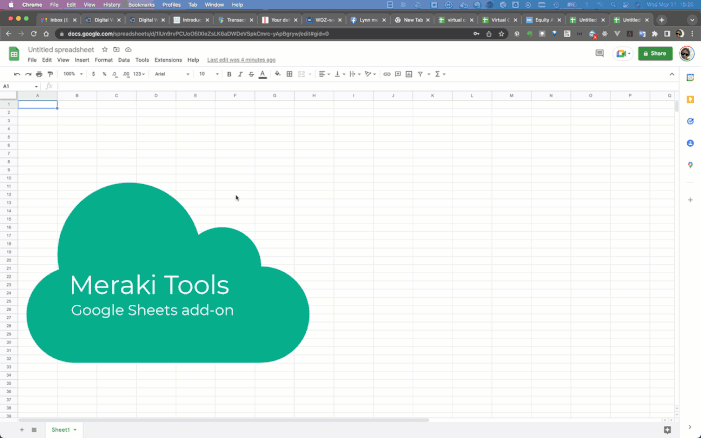
Task: Star the Untitled spreadsheet
Action: [105, 49]
